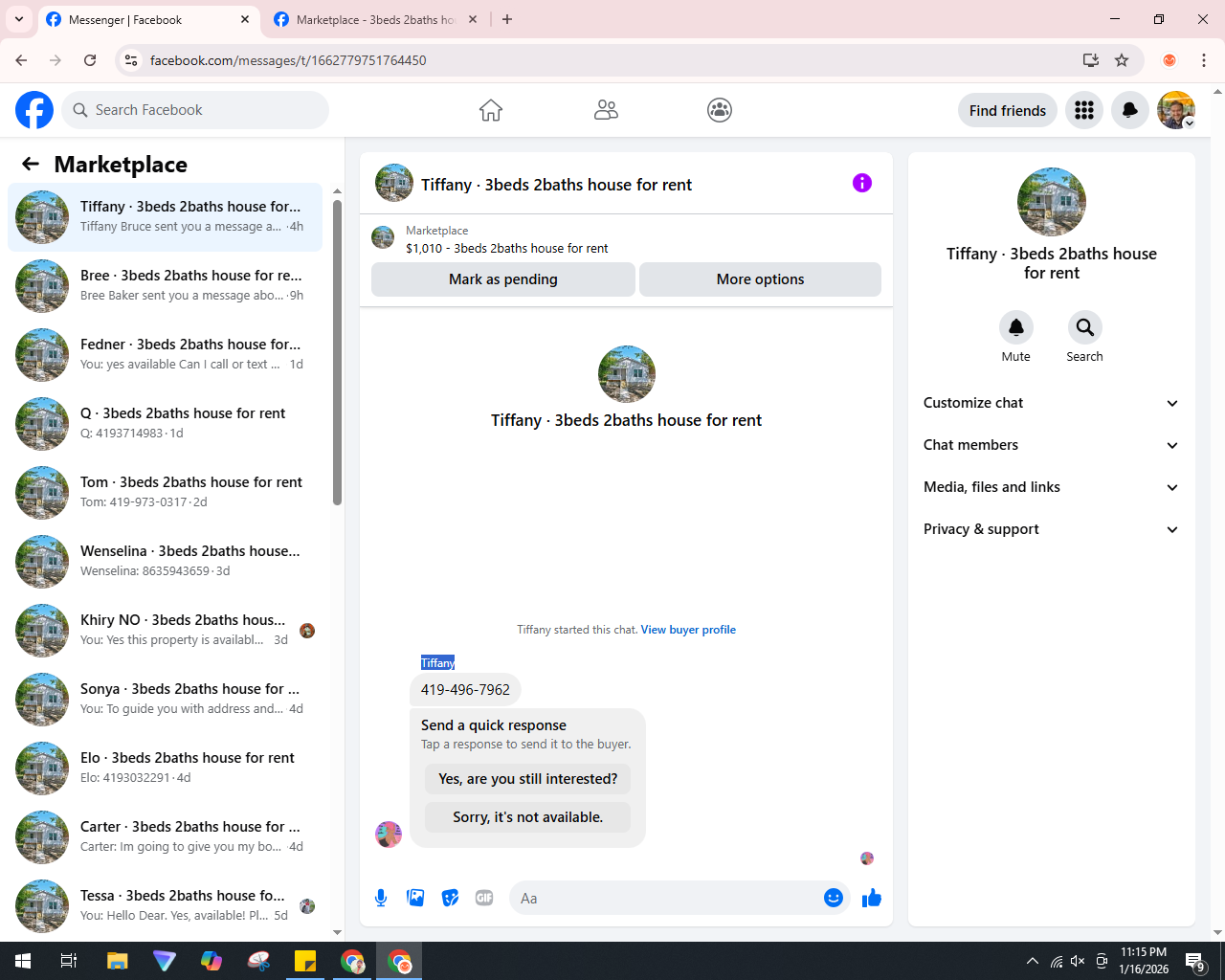This screenshot has height=980, width=1225.
Task: Send 'Sorry, it's not available.' reply
Action: pos(527,817)
